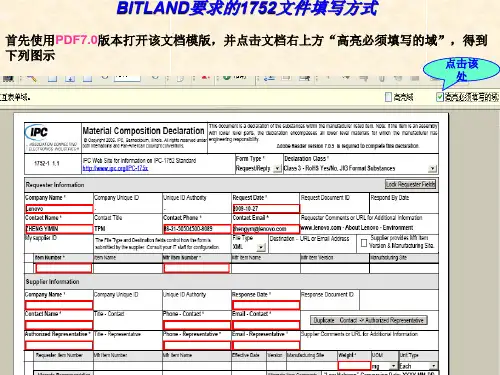Click requester Company Name field containing Lenovo
The image size is (500, 375).
(x=59, y=209)
